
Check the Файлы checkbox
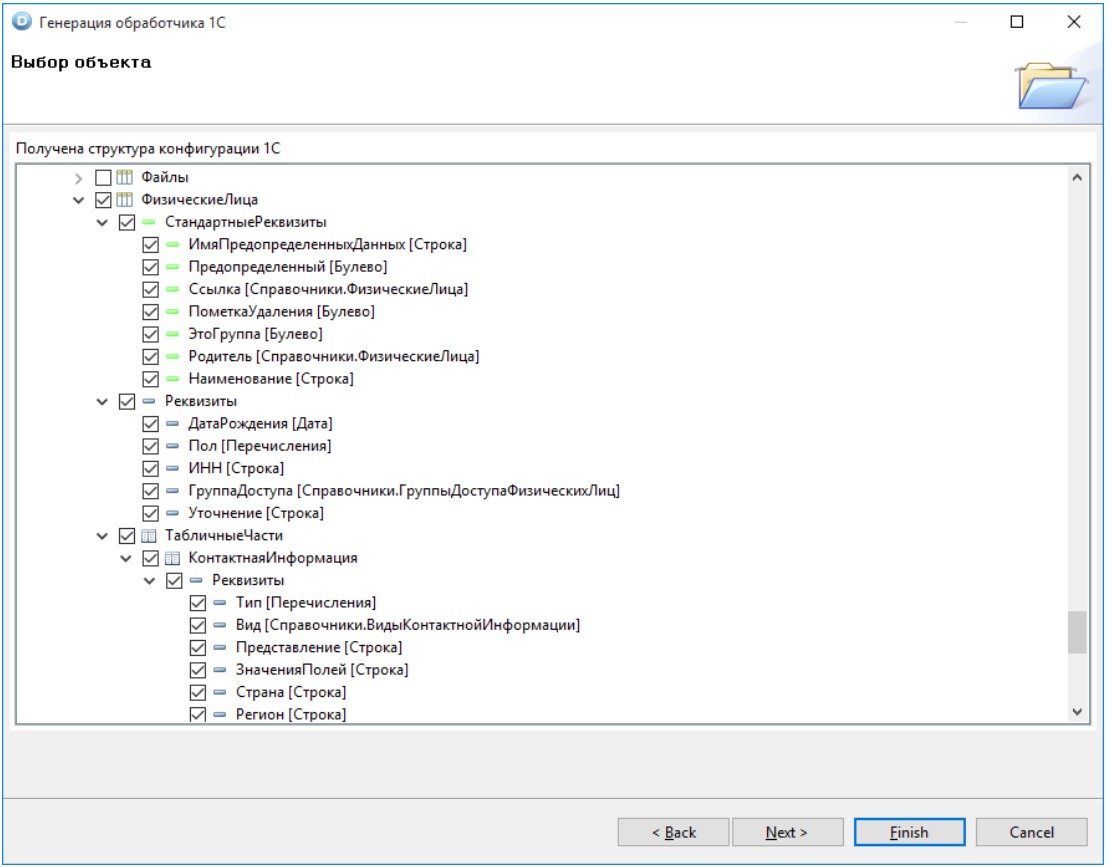click(x=103, y=177)
